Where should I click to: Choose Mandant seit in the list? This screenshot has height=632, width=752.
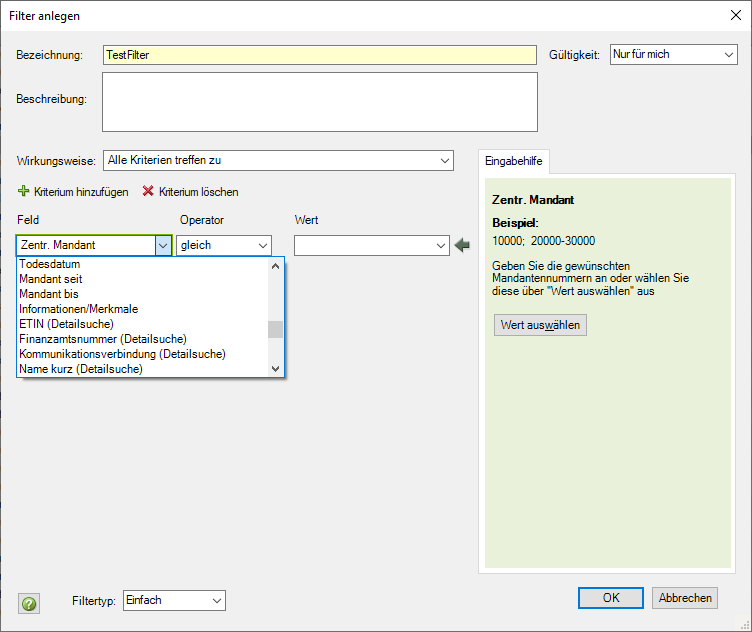(x=51, y=279)
